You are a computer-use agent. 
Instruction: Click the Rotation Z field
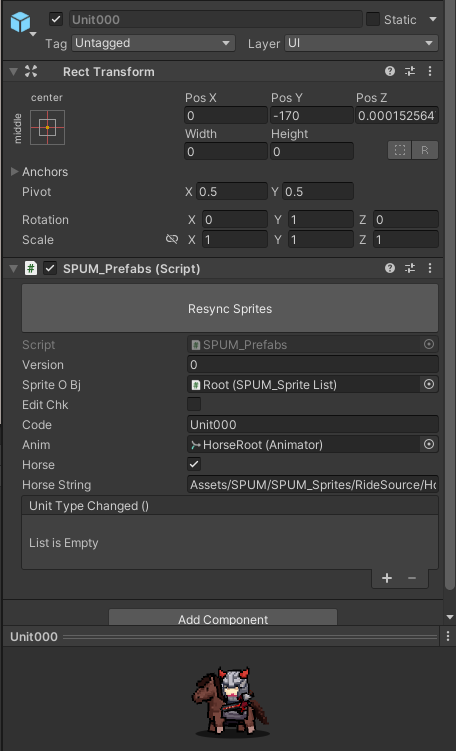[406, 220]
